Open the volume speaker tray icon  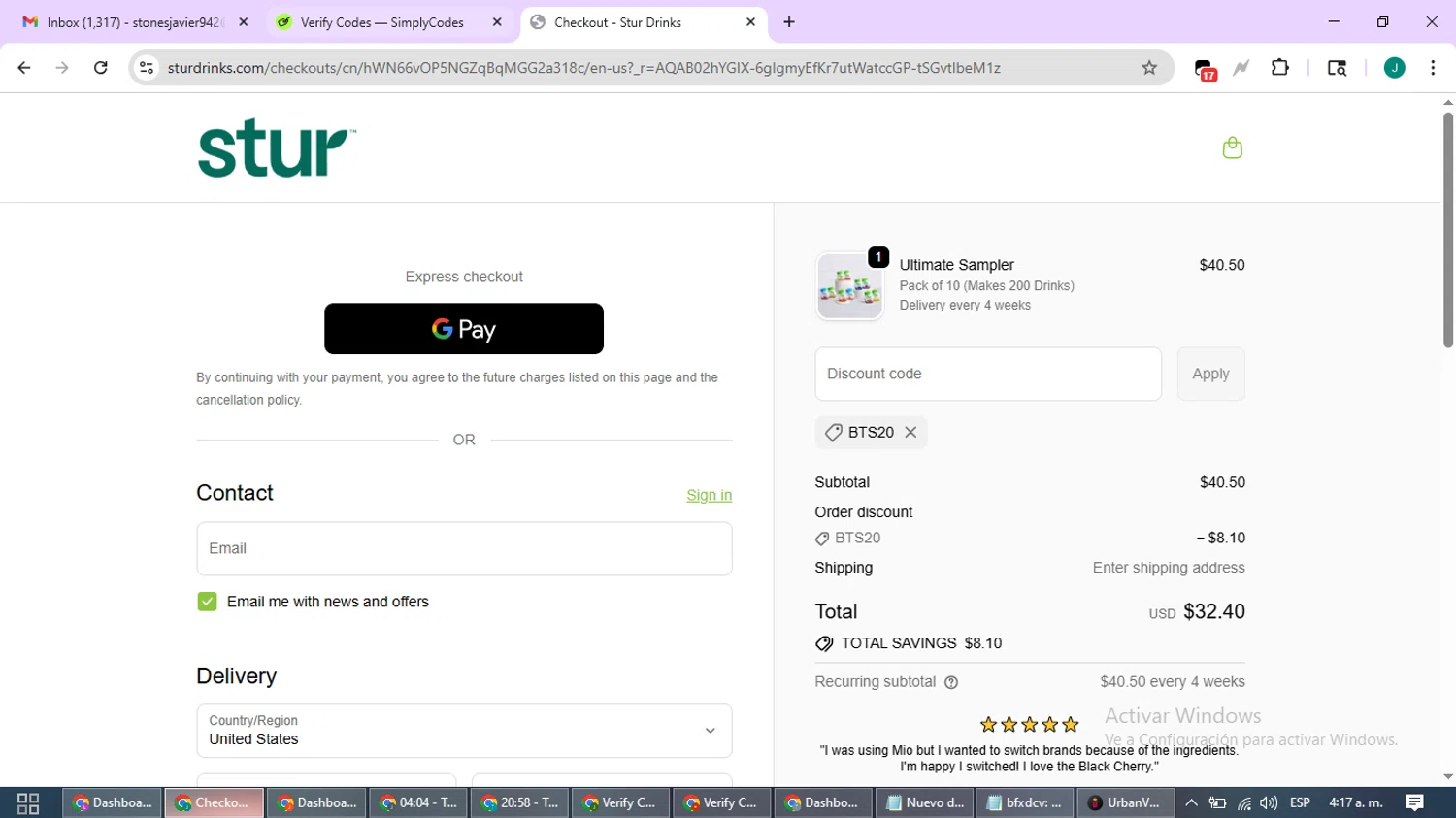point(1269,803)
